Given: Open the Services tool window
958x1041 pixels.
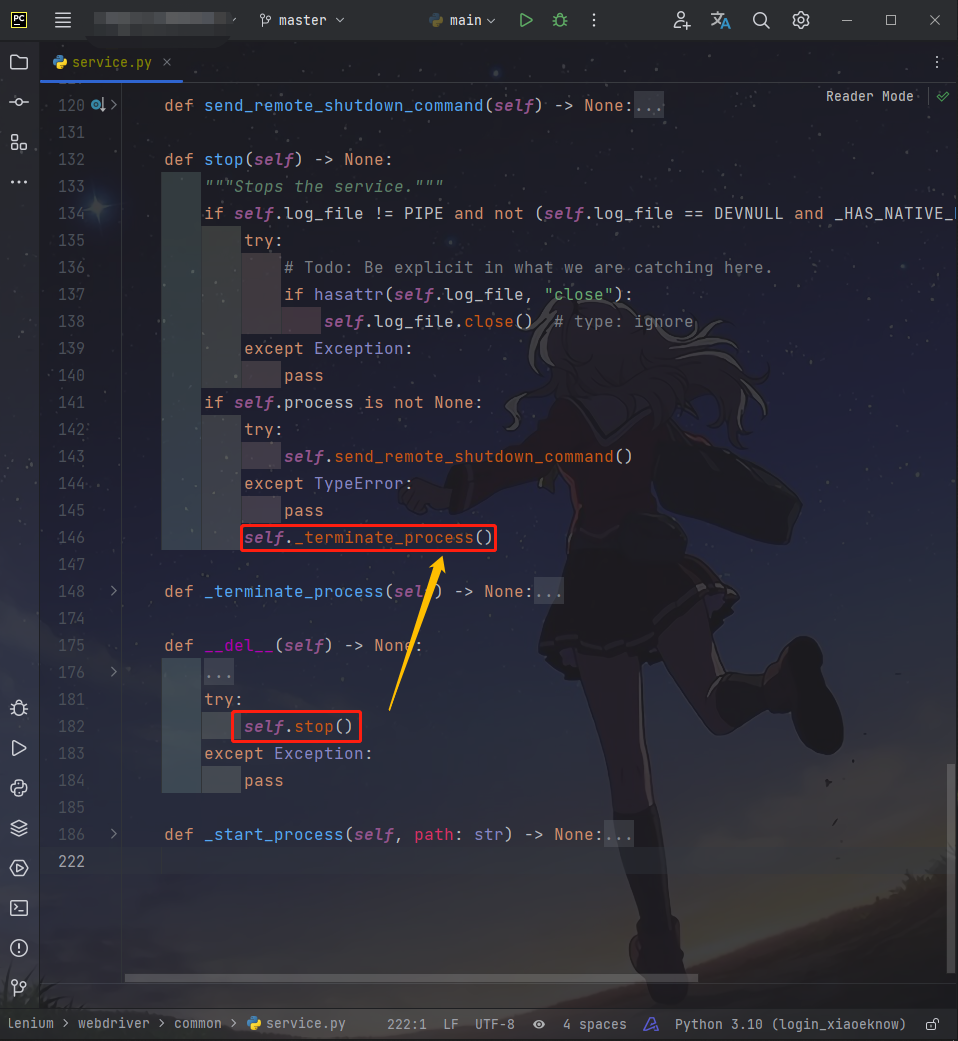Looking at the screenshot, I should (19, 868).
